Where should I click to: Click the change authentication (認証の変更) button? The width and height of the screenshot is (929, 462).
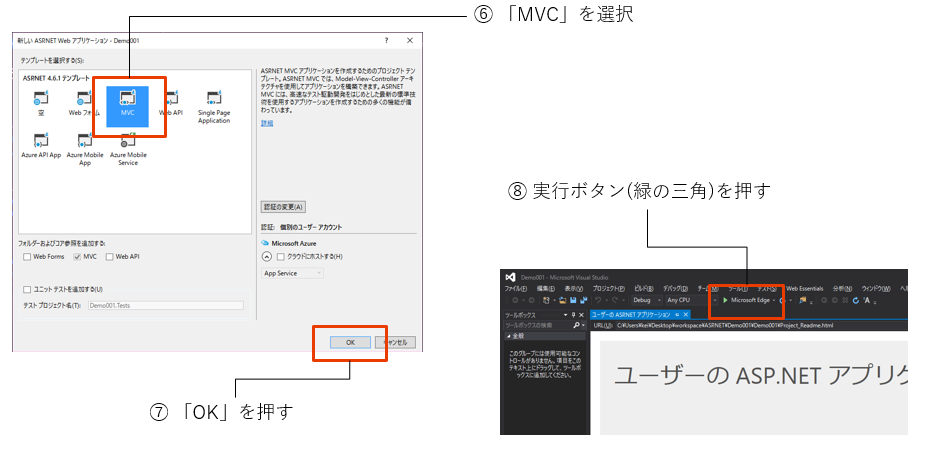point(283,207)
